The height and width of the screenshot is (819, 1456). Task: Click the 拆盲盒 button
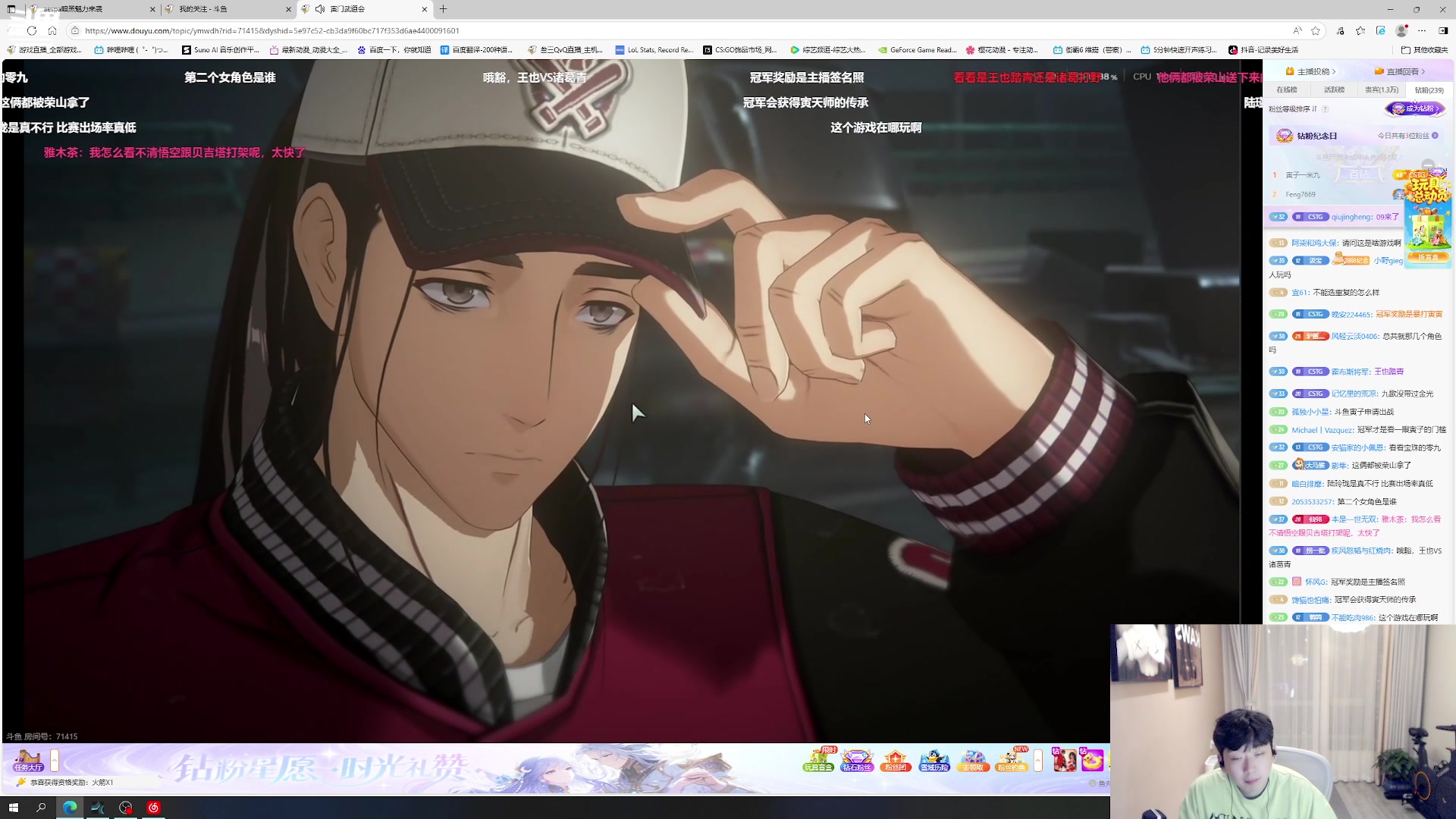(x=1428, y=257)
